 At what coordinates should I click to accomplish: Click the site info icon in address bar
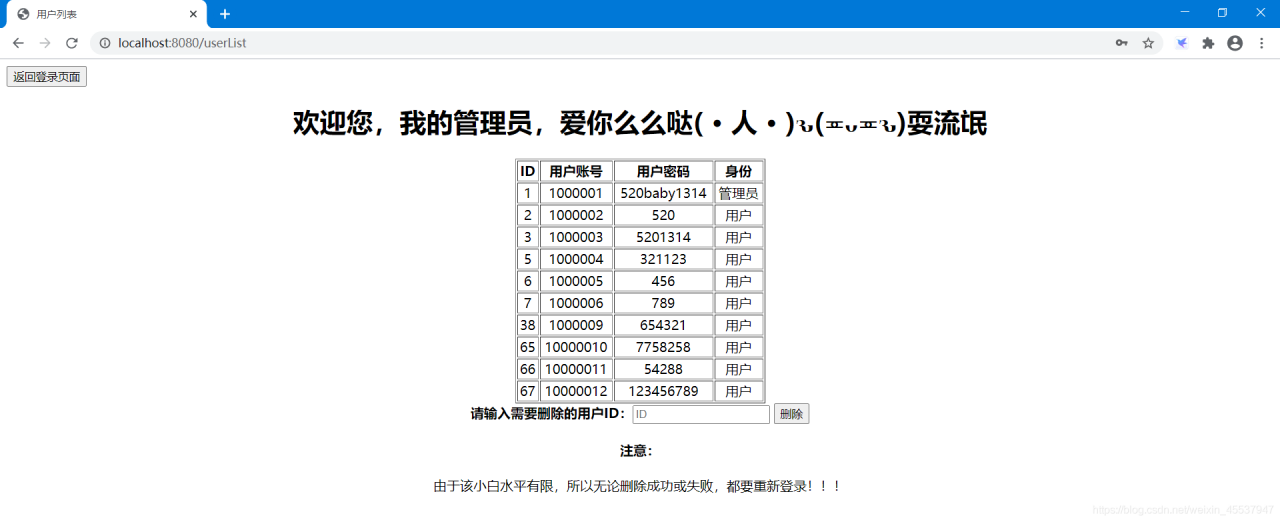pyautogui.click(x=105, y=43)
